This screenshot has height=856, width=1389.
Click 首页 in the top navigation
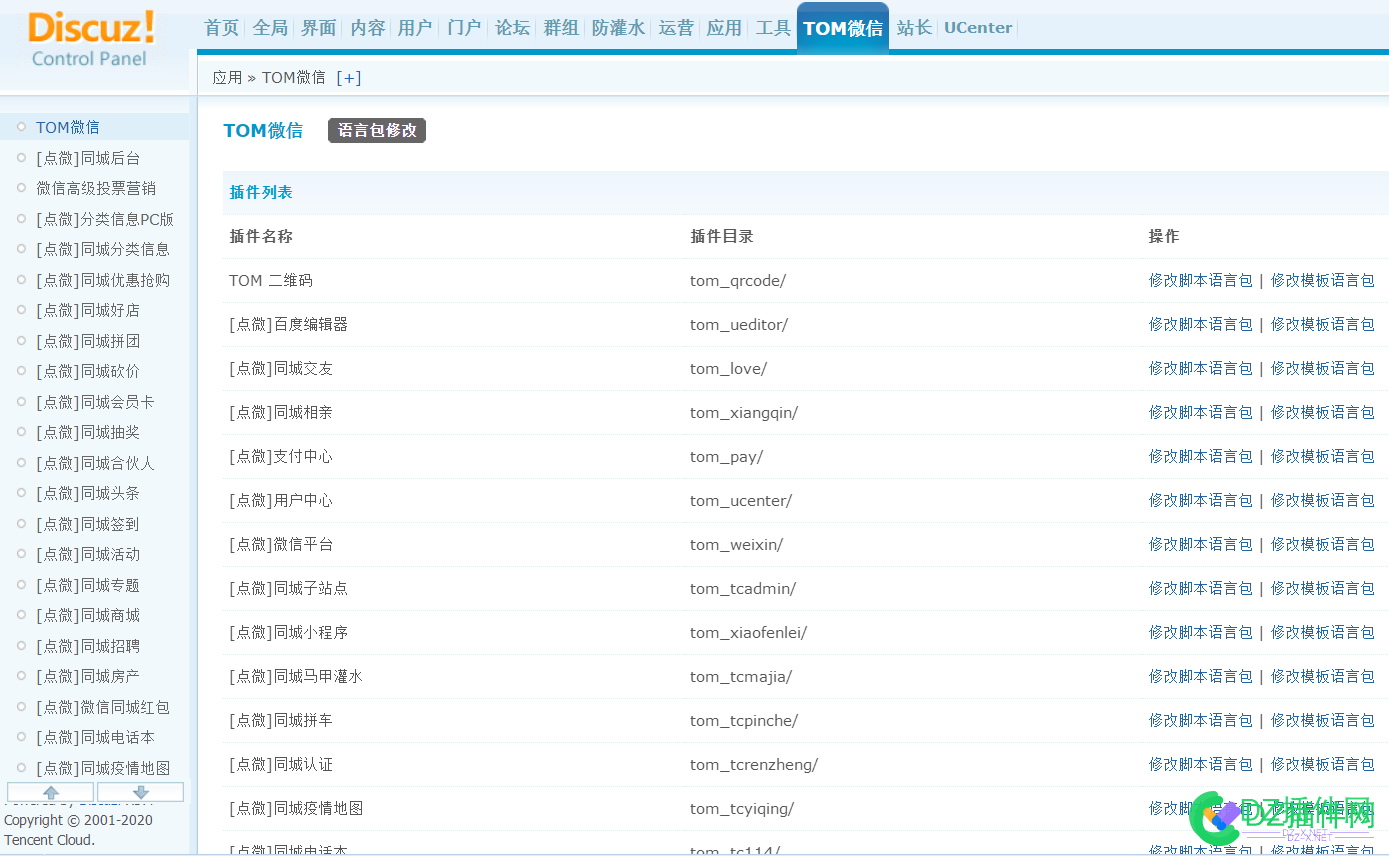tap(220, 28)
